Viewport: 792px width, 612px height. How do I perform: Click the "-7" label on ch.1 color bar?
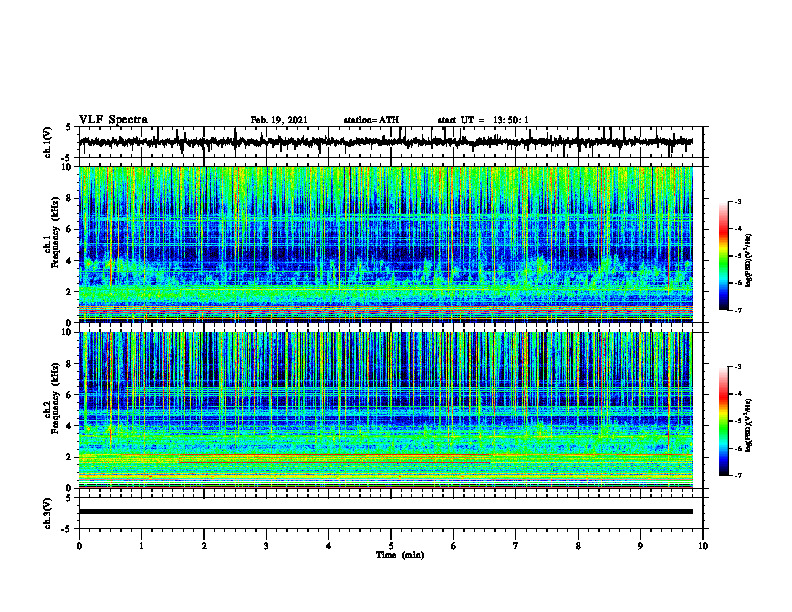click(x=737, y=310)
